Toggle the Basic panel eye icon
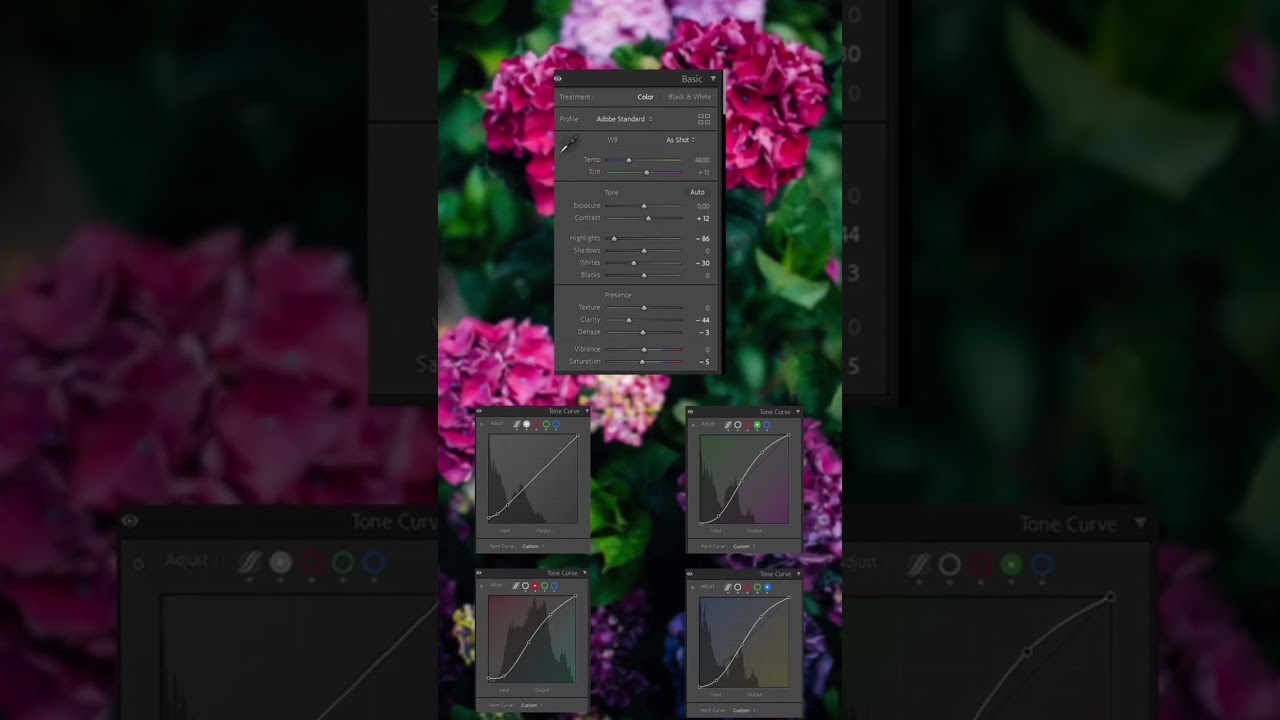1280x720 pixels. tap(558, 79)
